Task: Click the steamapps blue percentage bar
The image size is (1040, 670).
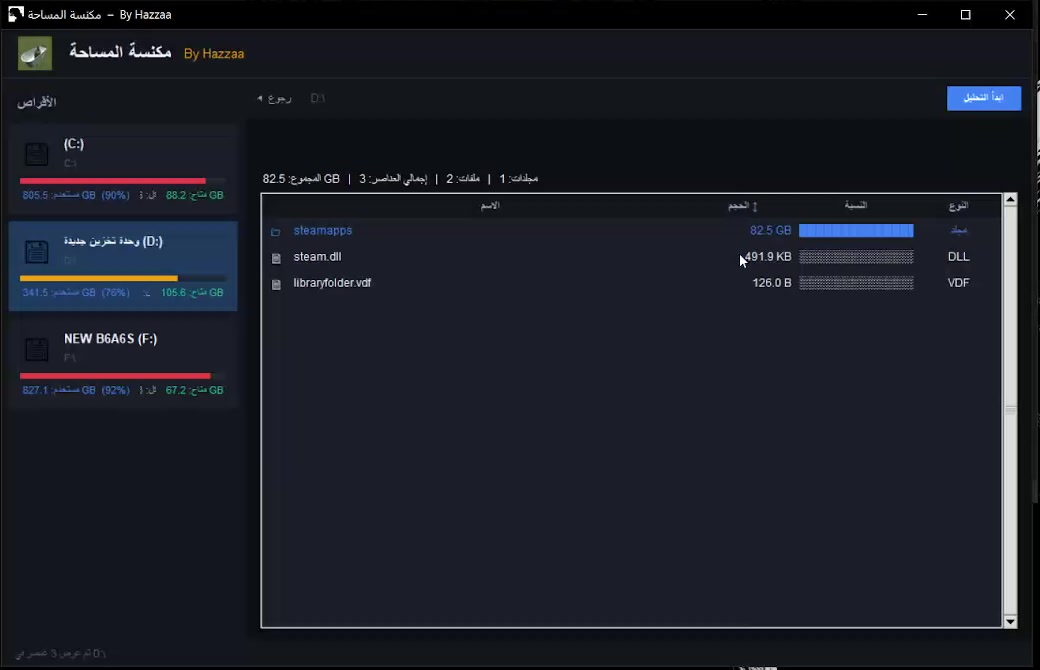Action: coord(856,231)
